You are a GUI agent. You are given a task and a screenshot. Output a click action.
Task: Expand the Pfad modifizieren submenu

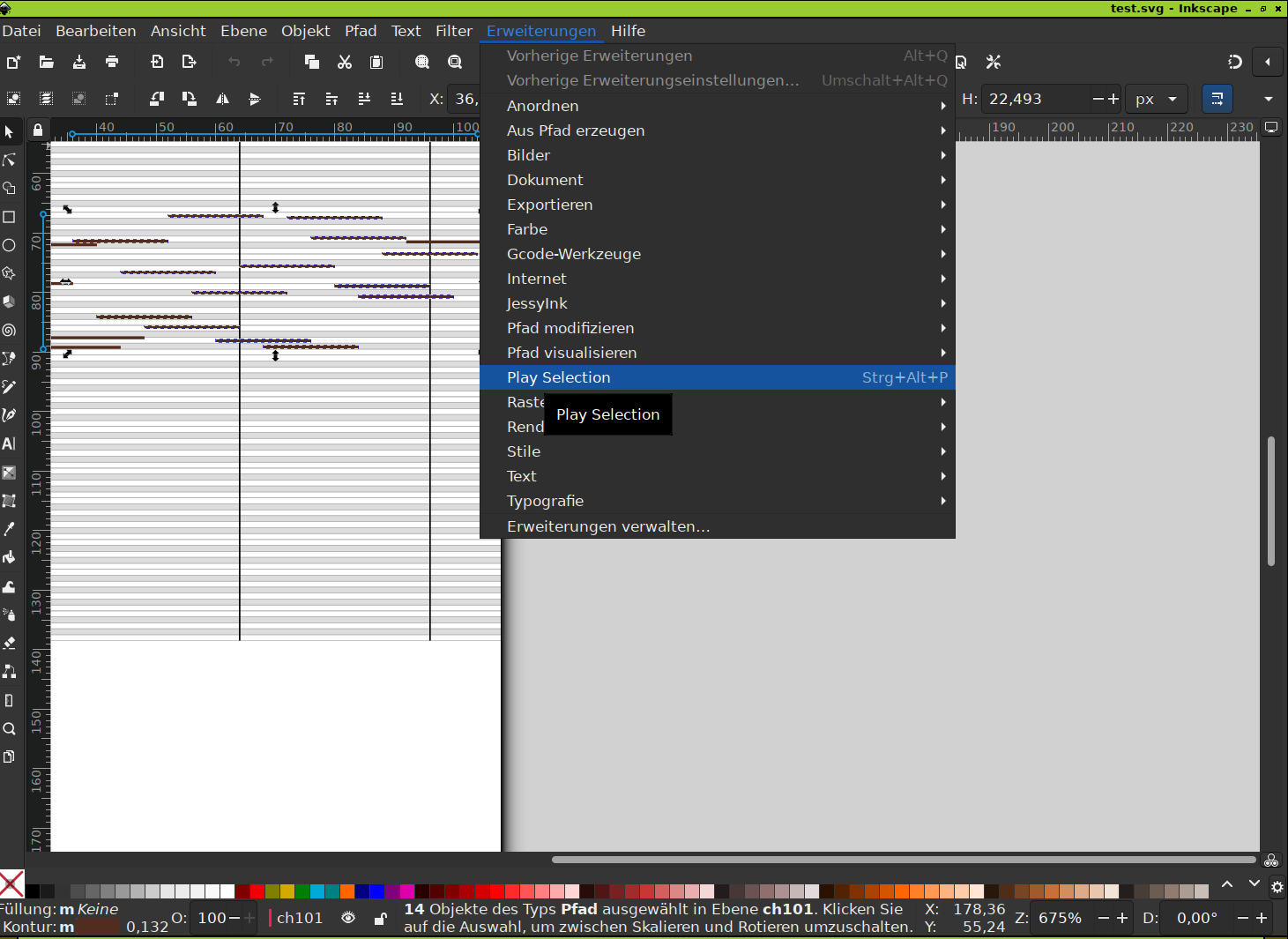click(x=718, y=328)
